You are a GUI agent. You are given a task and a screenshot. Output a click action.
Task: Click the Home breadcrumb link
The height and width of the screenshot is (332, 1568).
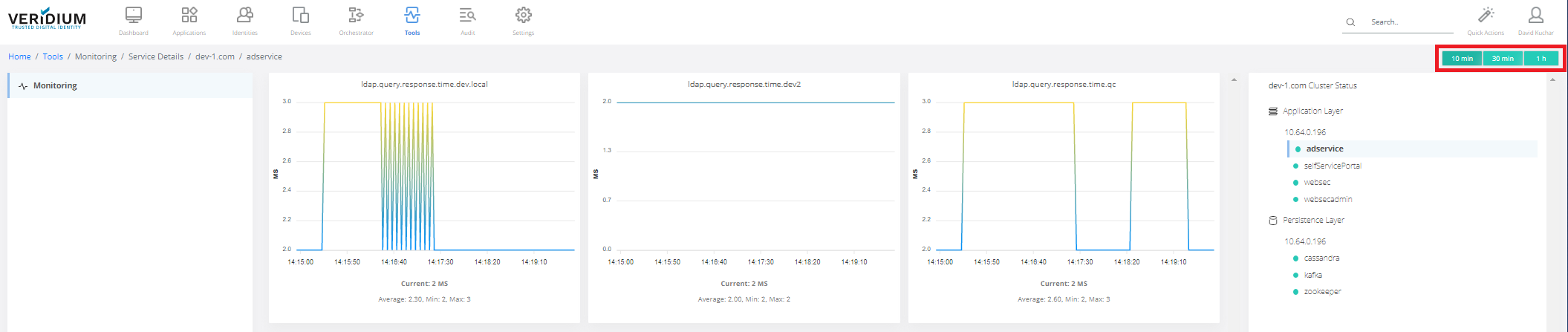click(19, 57)
